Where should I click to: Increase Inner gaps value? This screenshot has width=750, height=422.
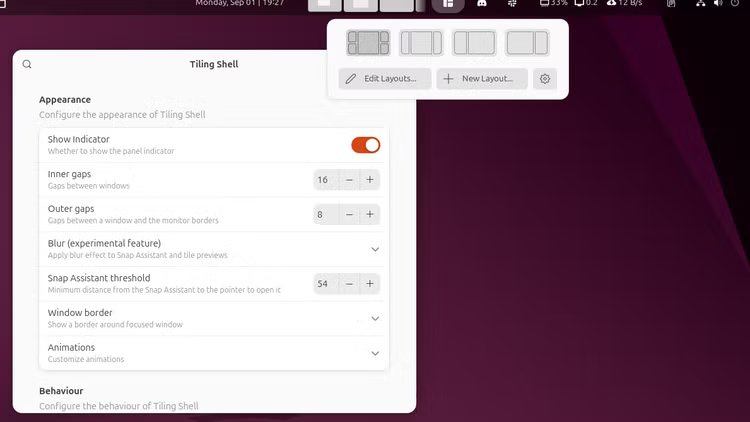(370, 180)
